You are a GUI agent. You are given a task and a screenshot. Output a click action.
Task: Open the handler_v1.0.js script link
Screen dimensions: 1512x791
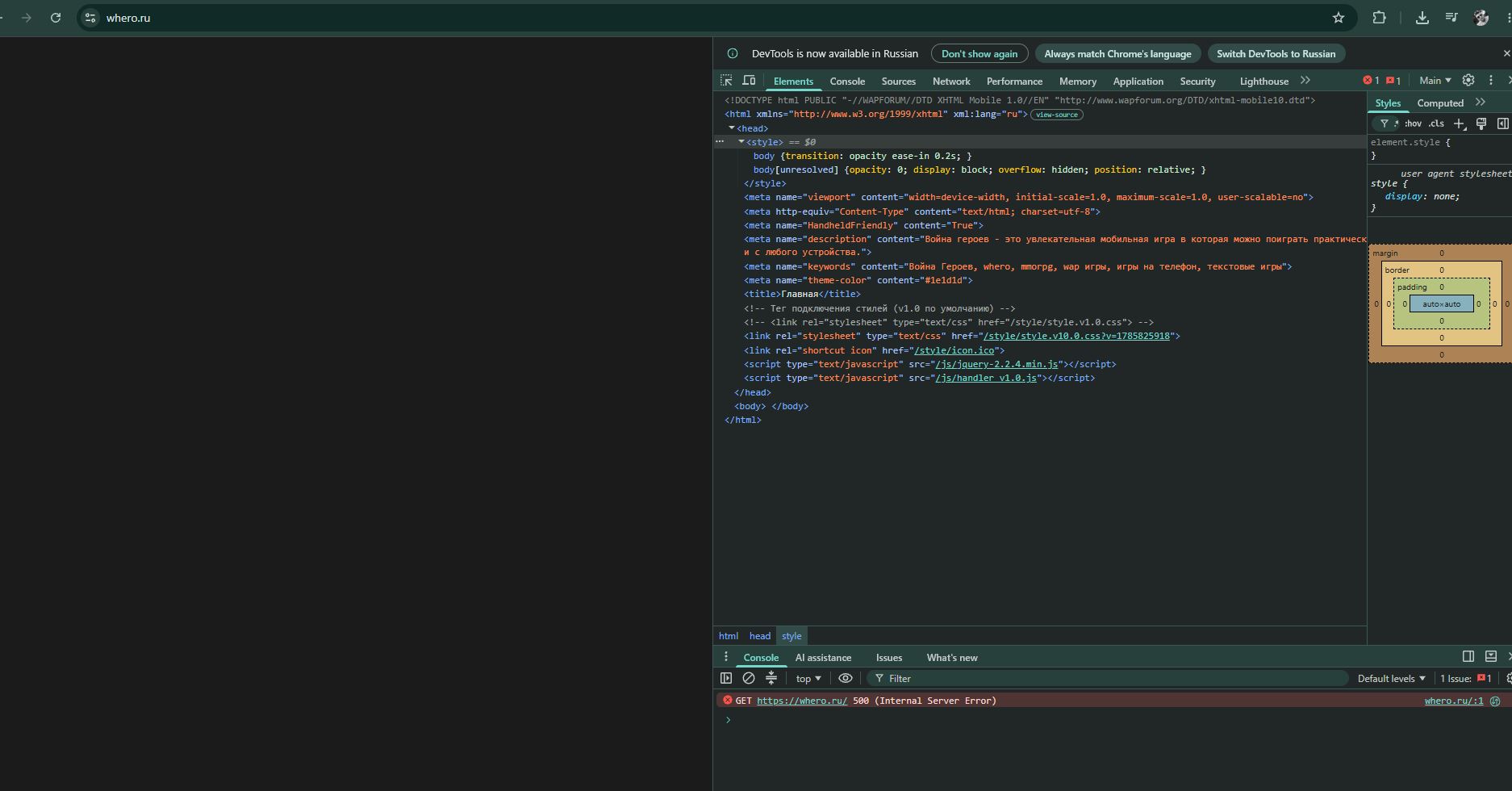coord(986,378)
